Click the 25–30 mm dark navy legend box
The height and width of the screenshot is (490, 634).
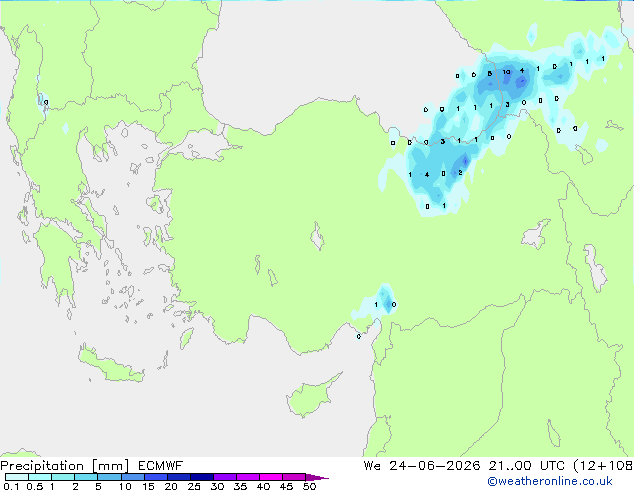[201, 477]
